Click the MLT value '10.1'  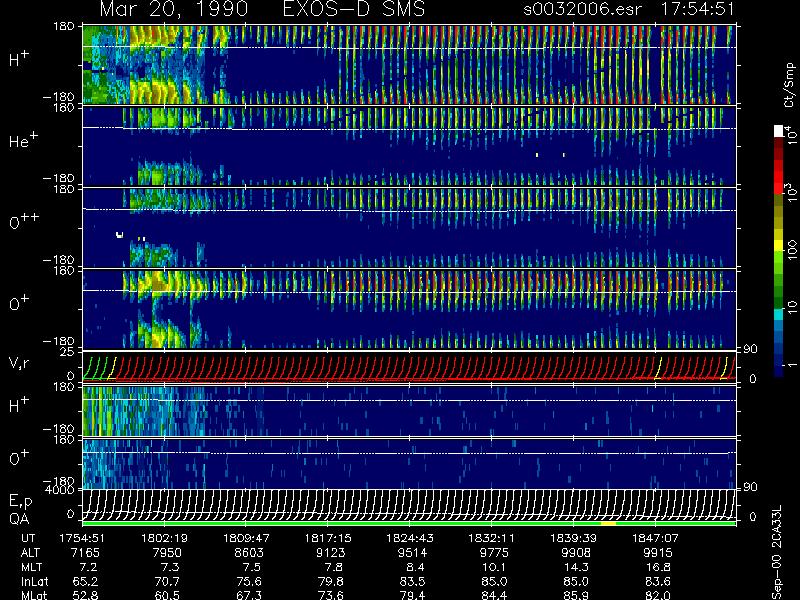494,567
